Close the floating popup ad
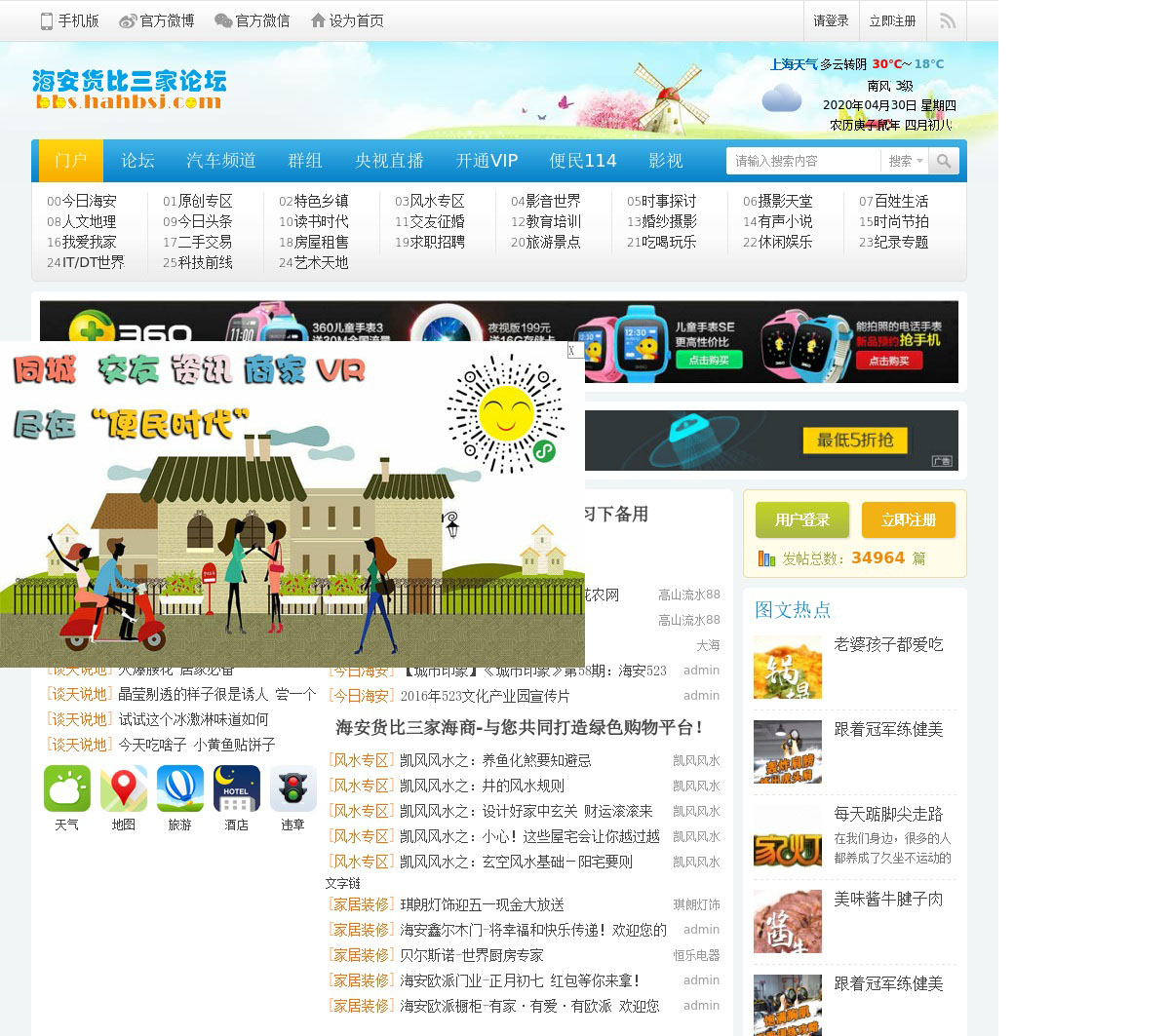1170x1036 pixels. 574,350
